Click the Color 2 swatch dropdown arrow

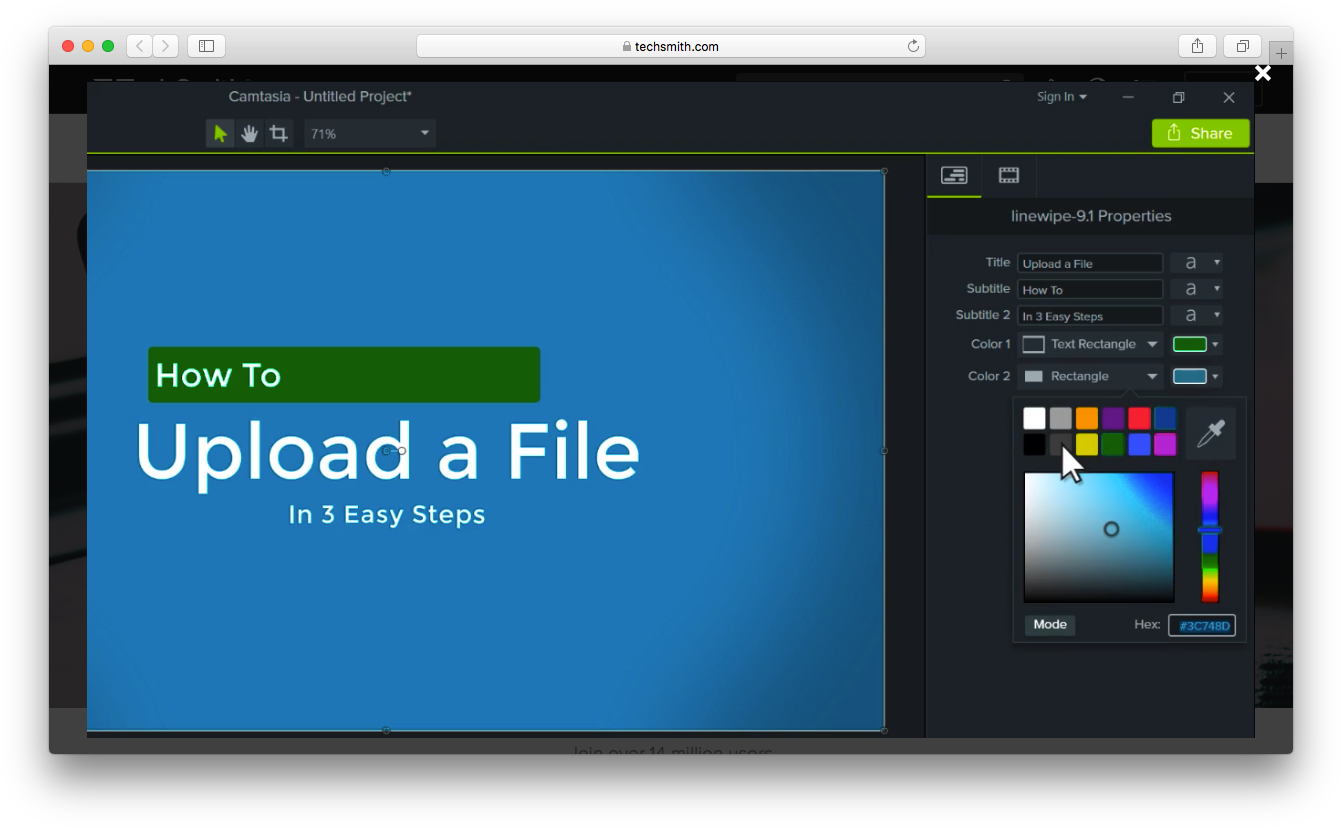pyautogui.click(x=1216, y=377)
